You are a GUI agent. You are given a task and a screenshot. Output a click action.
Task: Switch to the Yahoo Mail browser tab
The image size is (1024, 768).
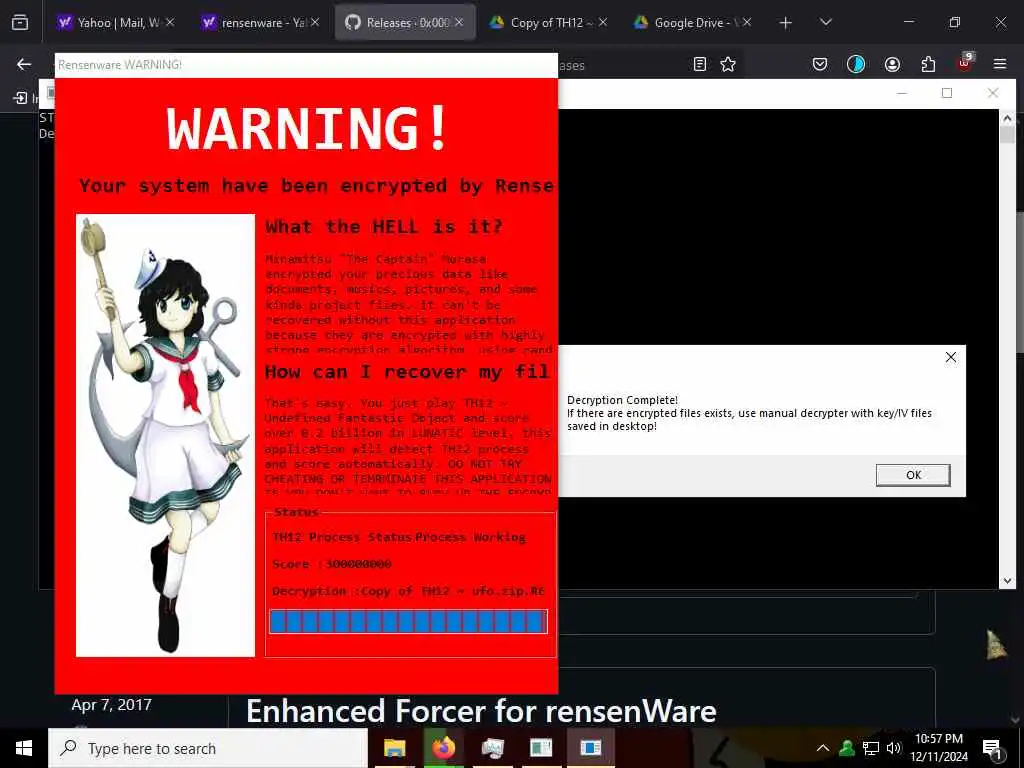tap(108, 23)
